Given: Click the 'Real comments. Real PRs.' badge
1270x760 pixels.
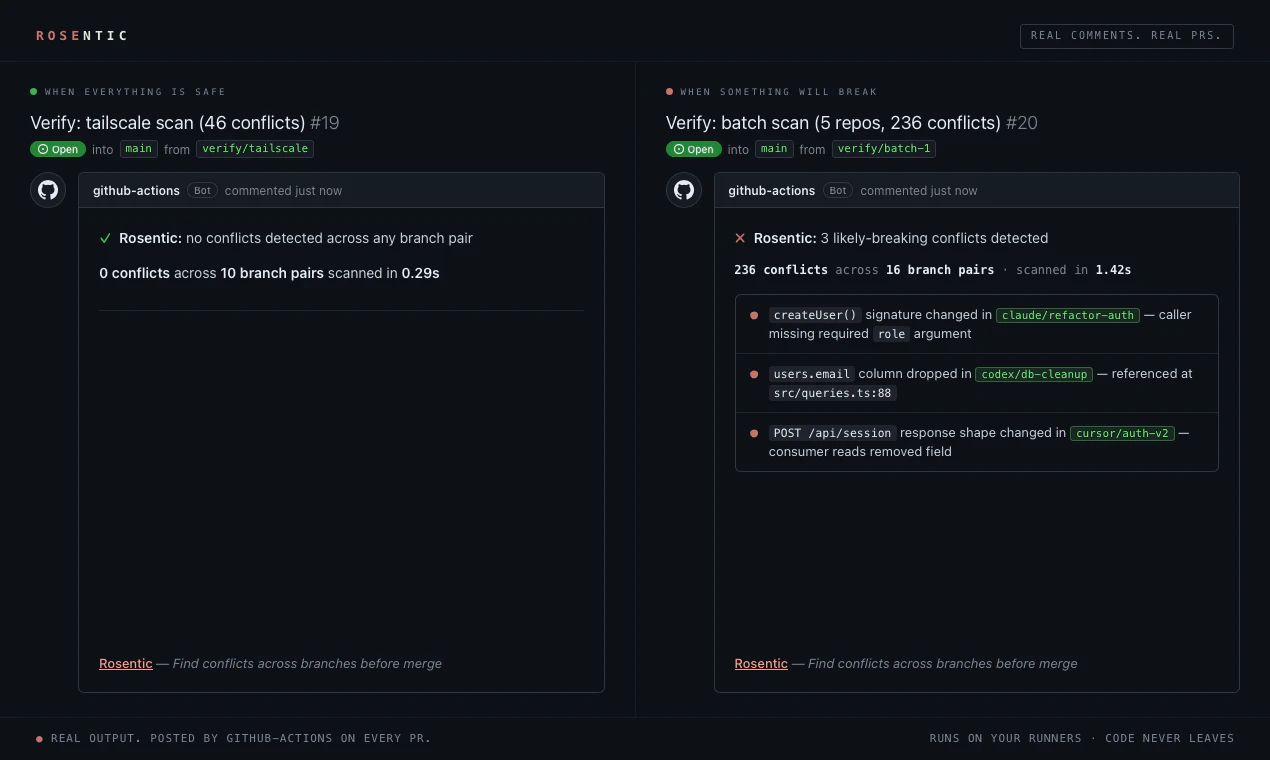Looking at the screenshot, I should (1126, 36).
